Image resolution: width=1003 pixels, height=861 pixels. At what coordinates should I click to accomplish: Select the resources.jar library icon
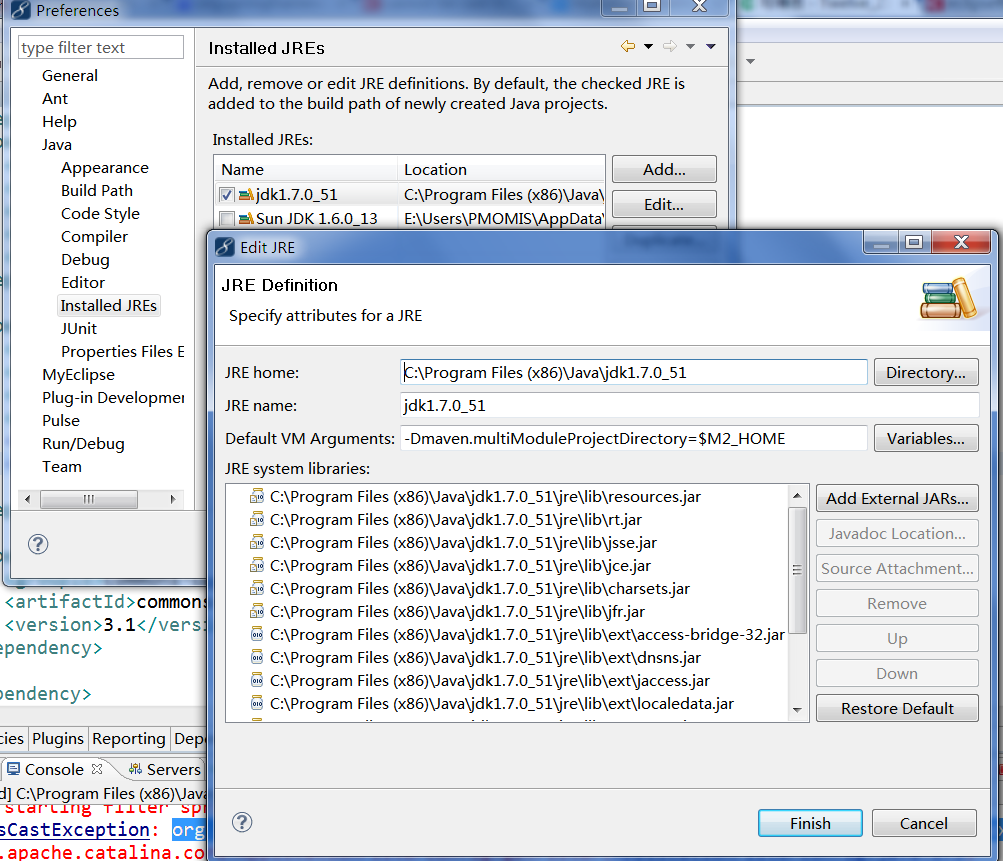tap(257, 497)
